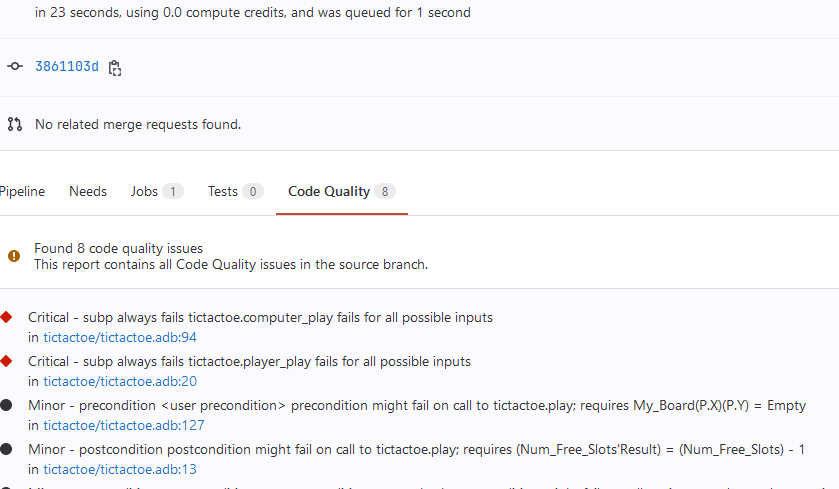Click the minor circle icon for postcondition issue
Image resolution: width=839 pixels, height=489 pixels.
coord(6,449)
